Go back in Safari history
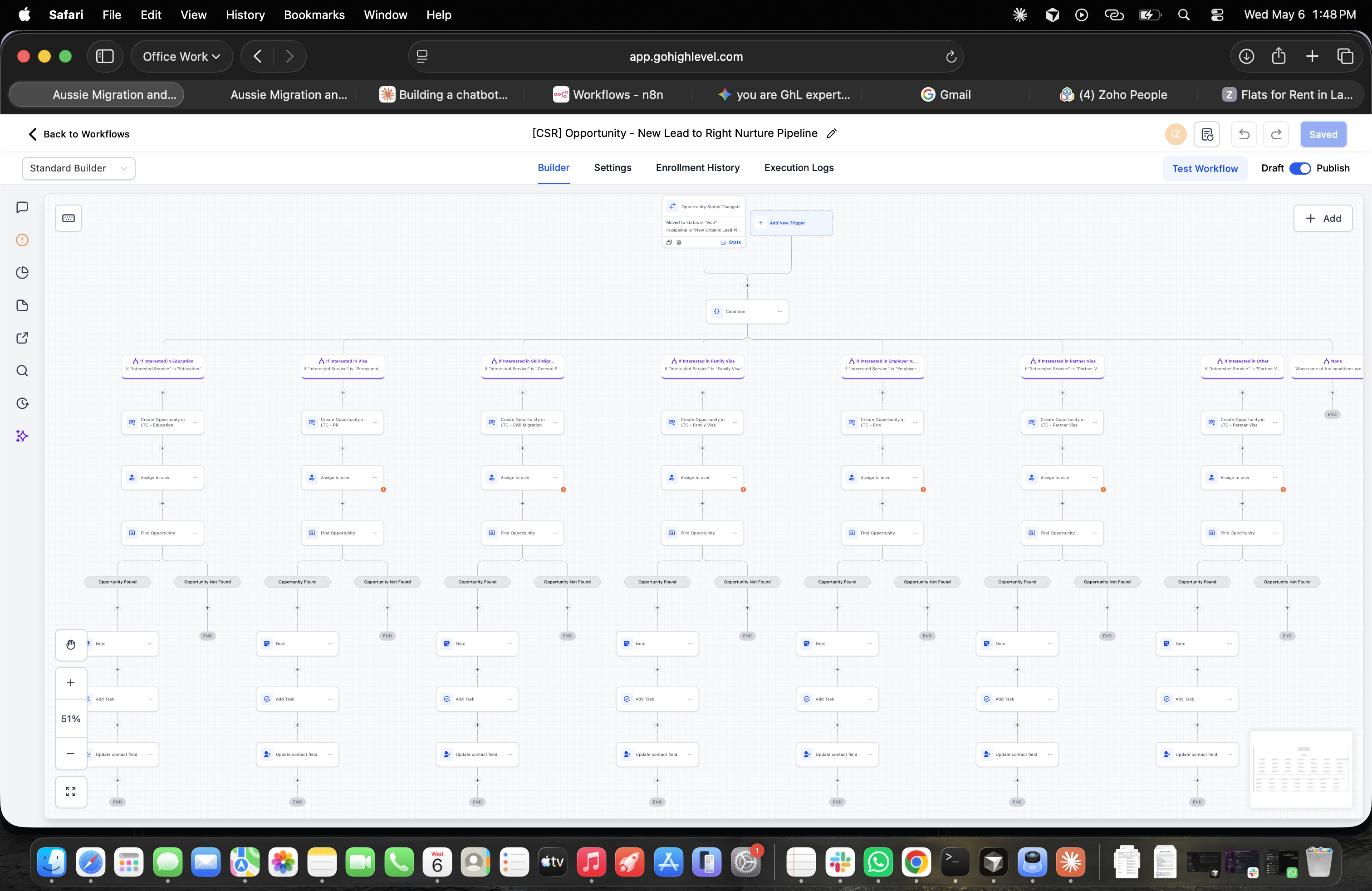 click(x=258, y=56)
